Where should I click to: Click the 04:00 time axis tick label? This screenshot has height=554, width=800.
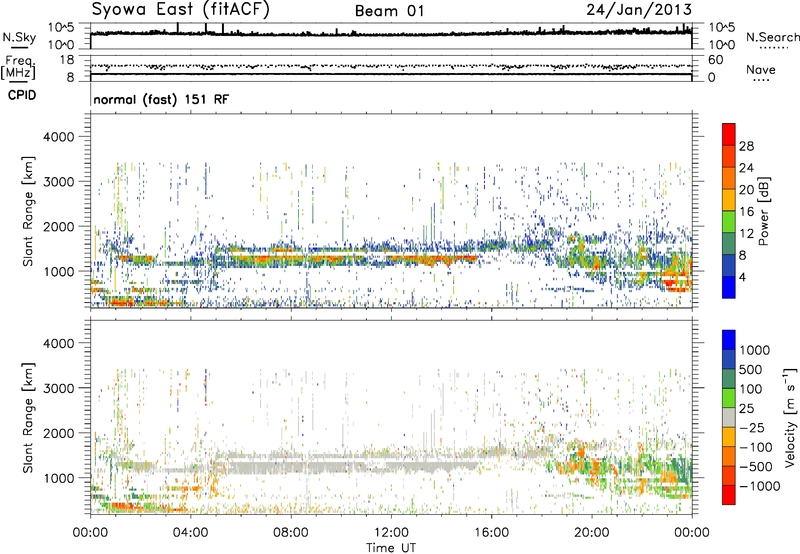click(x=190, y=533)
